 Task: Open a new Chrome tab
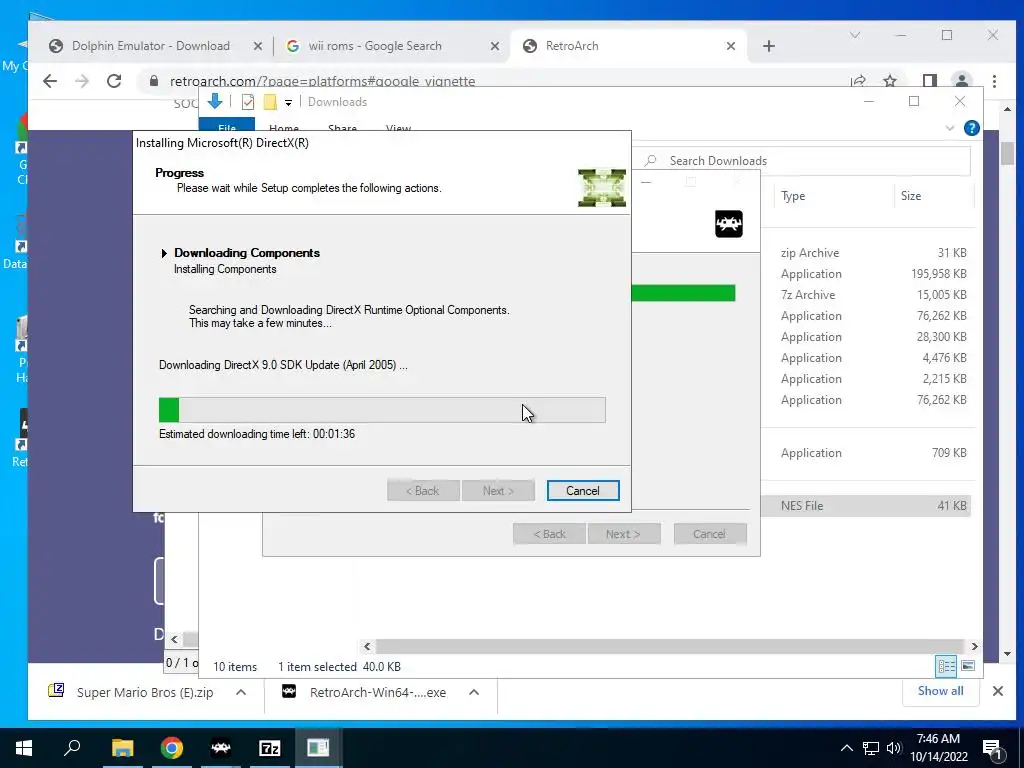769,46
